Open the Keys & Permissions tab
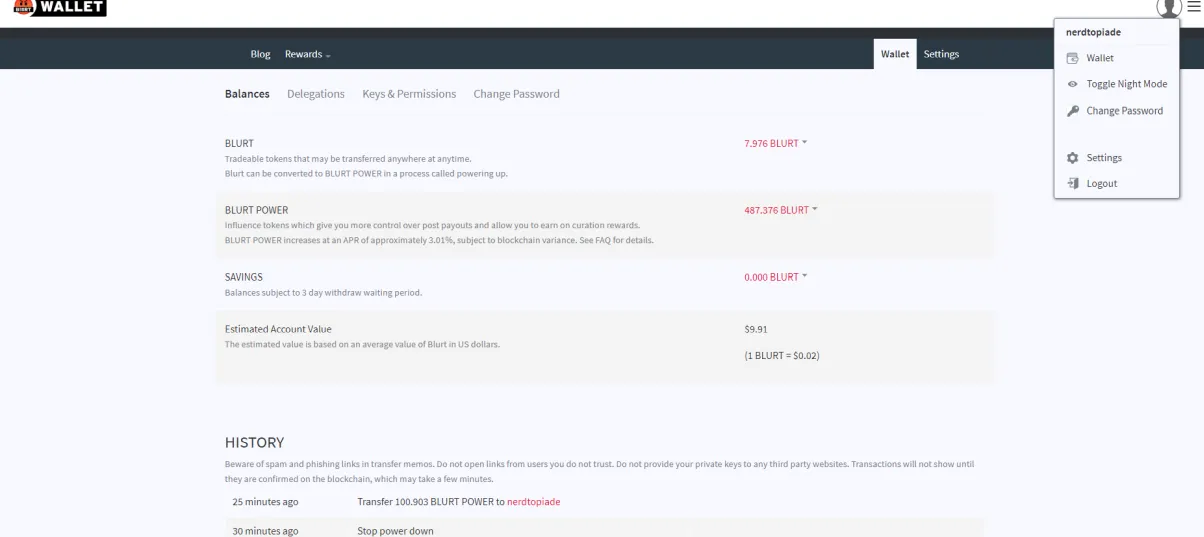This screenshot has height=537, width=1204. point(409,94)
